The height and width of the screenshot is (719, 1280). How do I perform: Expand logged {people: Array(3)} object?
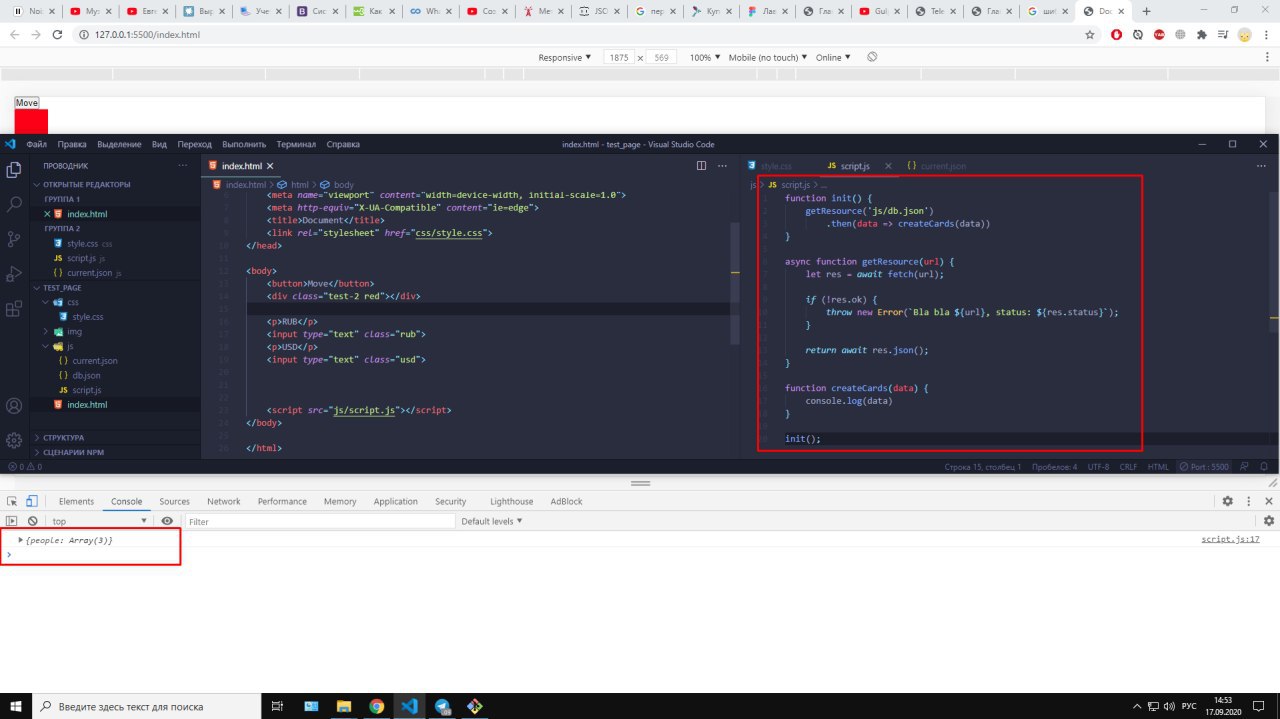point(21,540)
